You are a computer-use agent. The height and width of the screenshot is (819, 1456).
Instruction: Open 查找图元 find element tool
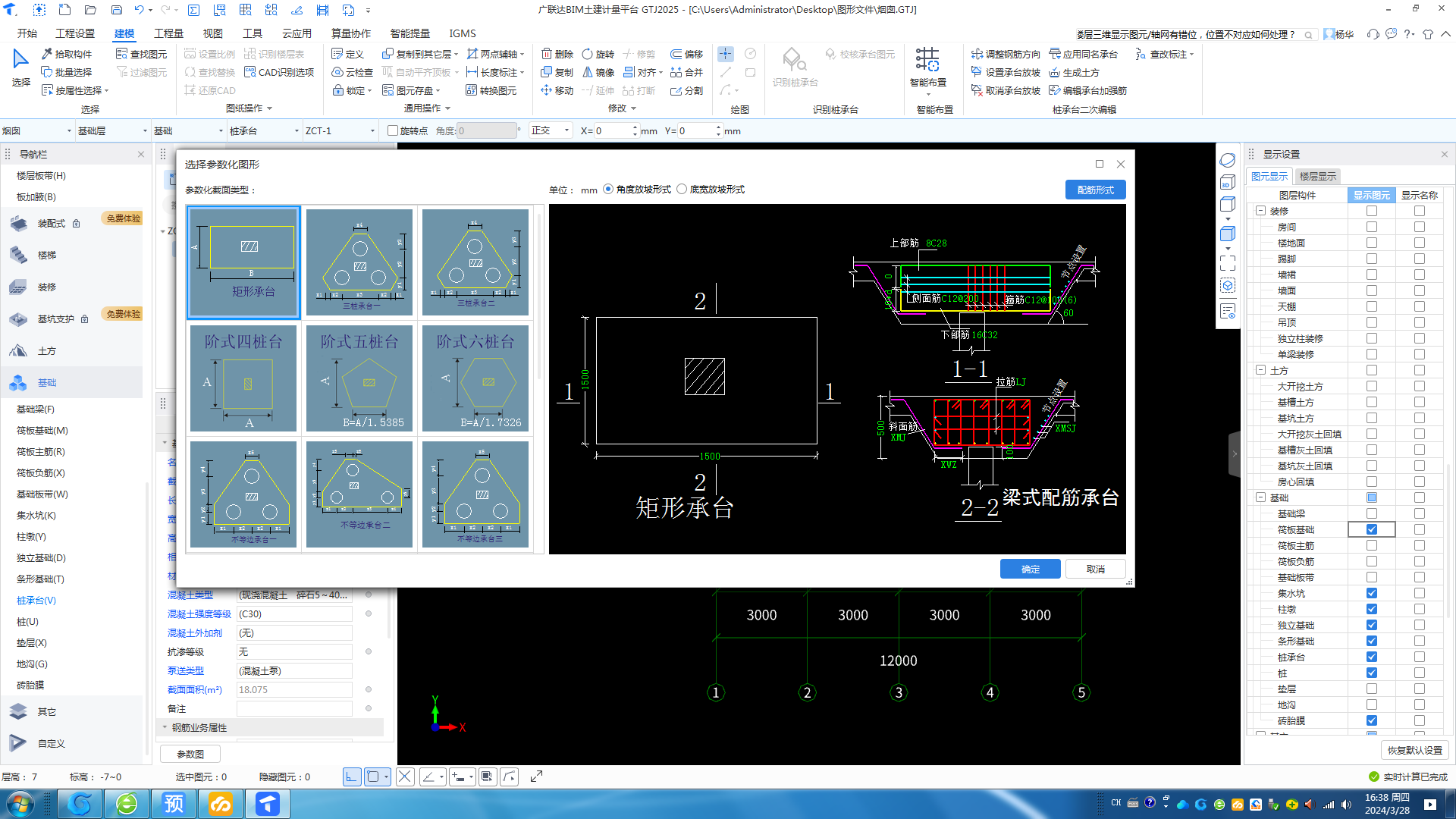click(x=142, y=54)
